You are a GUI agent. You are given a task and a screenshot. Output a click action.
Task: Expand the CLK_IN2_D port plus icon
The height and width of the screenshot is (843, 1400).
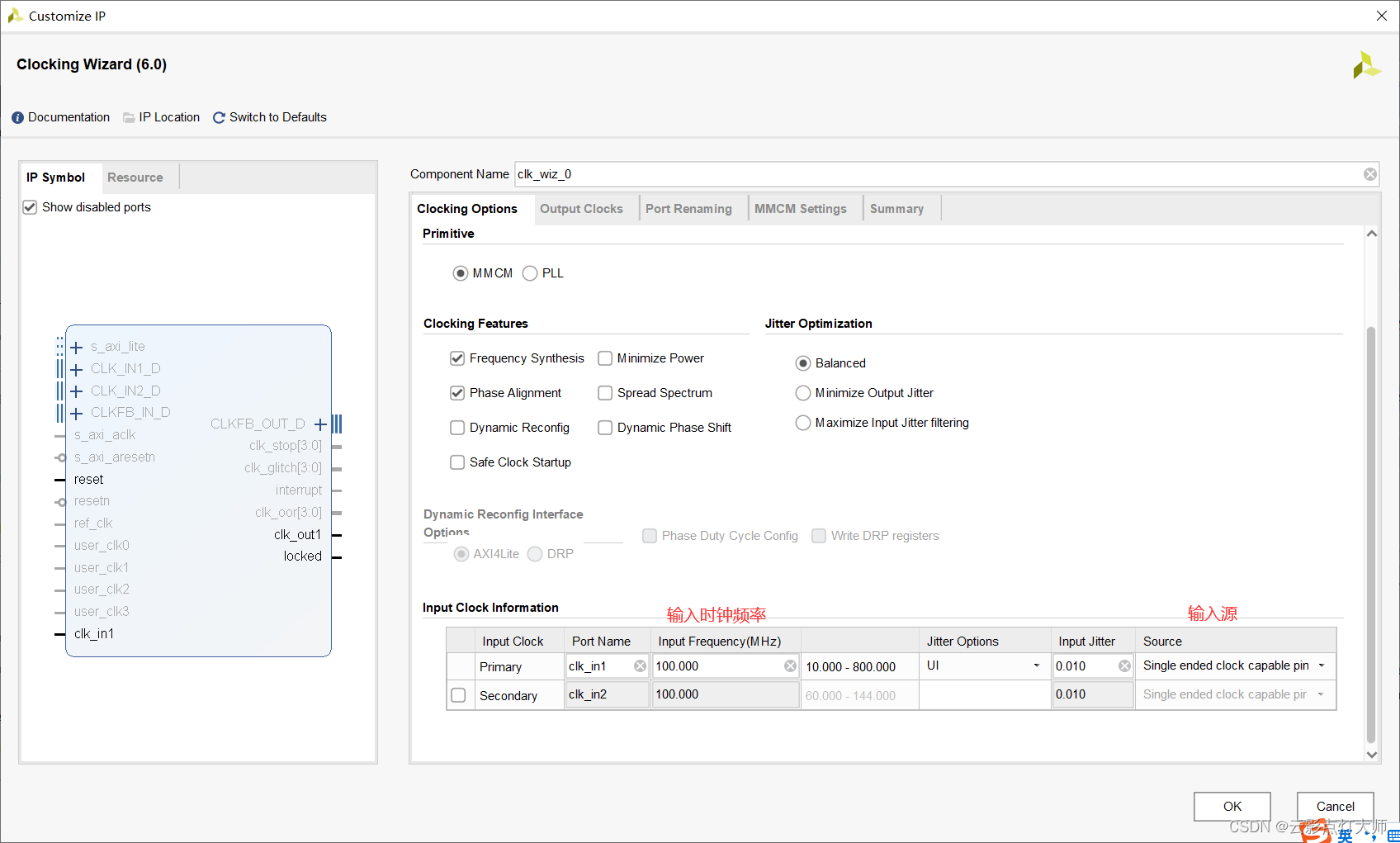tap(77, 391)
